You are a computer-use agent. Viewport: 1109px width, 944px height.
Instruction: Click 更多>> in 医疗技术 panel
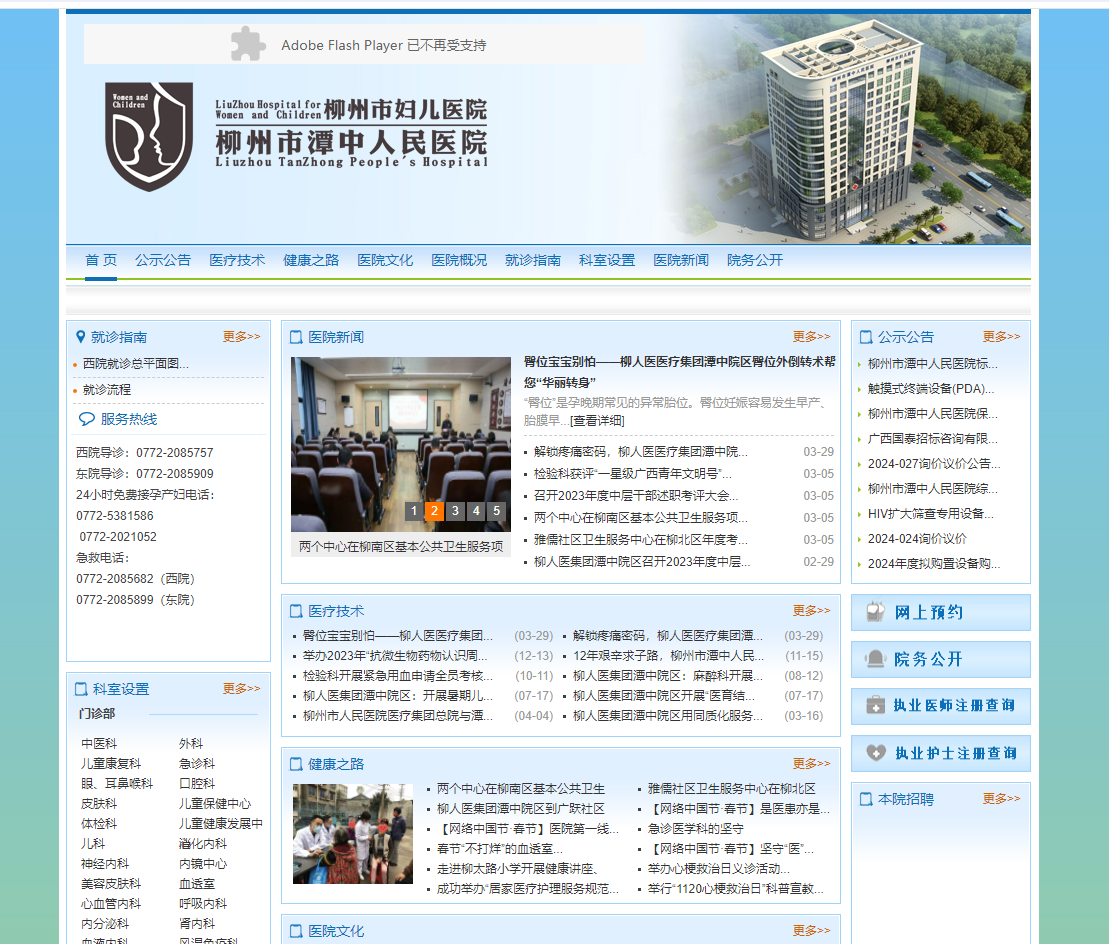pyautogui.click(x=811, y=610)
